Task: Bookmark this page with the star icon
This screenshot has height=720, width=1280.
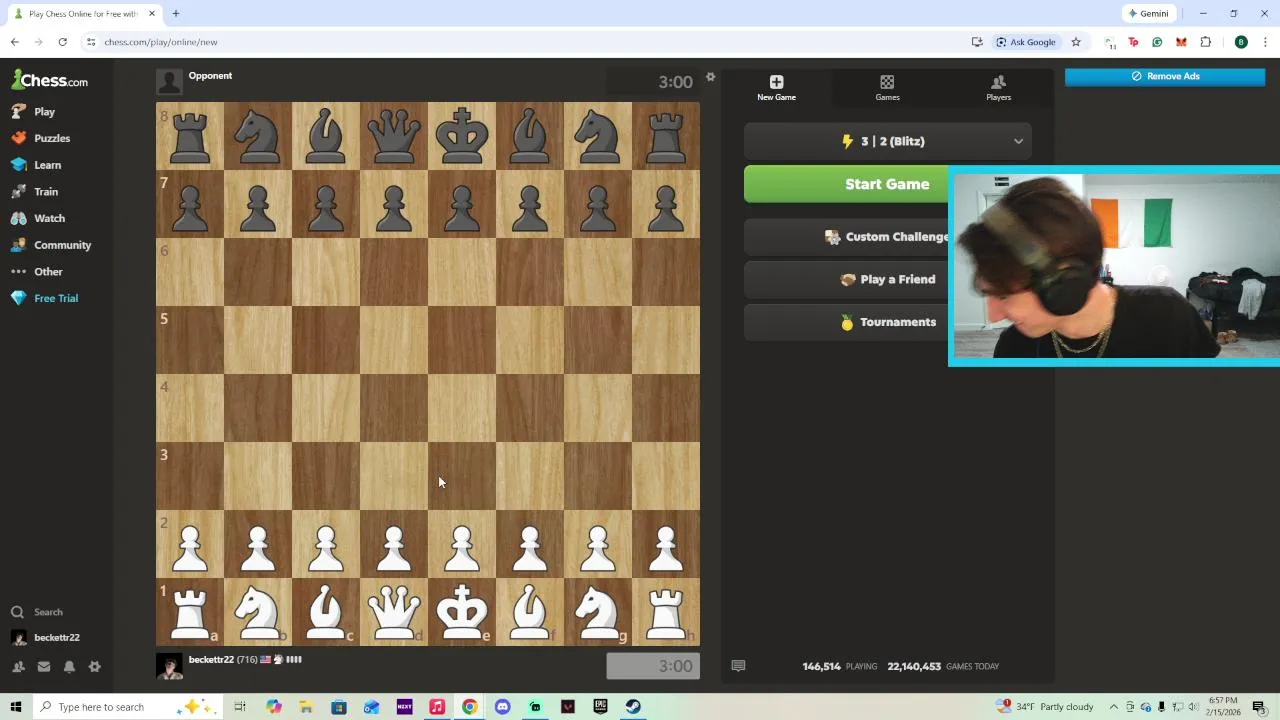Action: [x=1076, y=42]
